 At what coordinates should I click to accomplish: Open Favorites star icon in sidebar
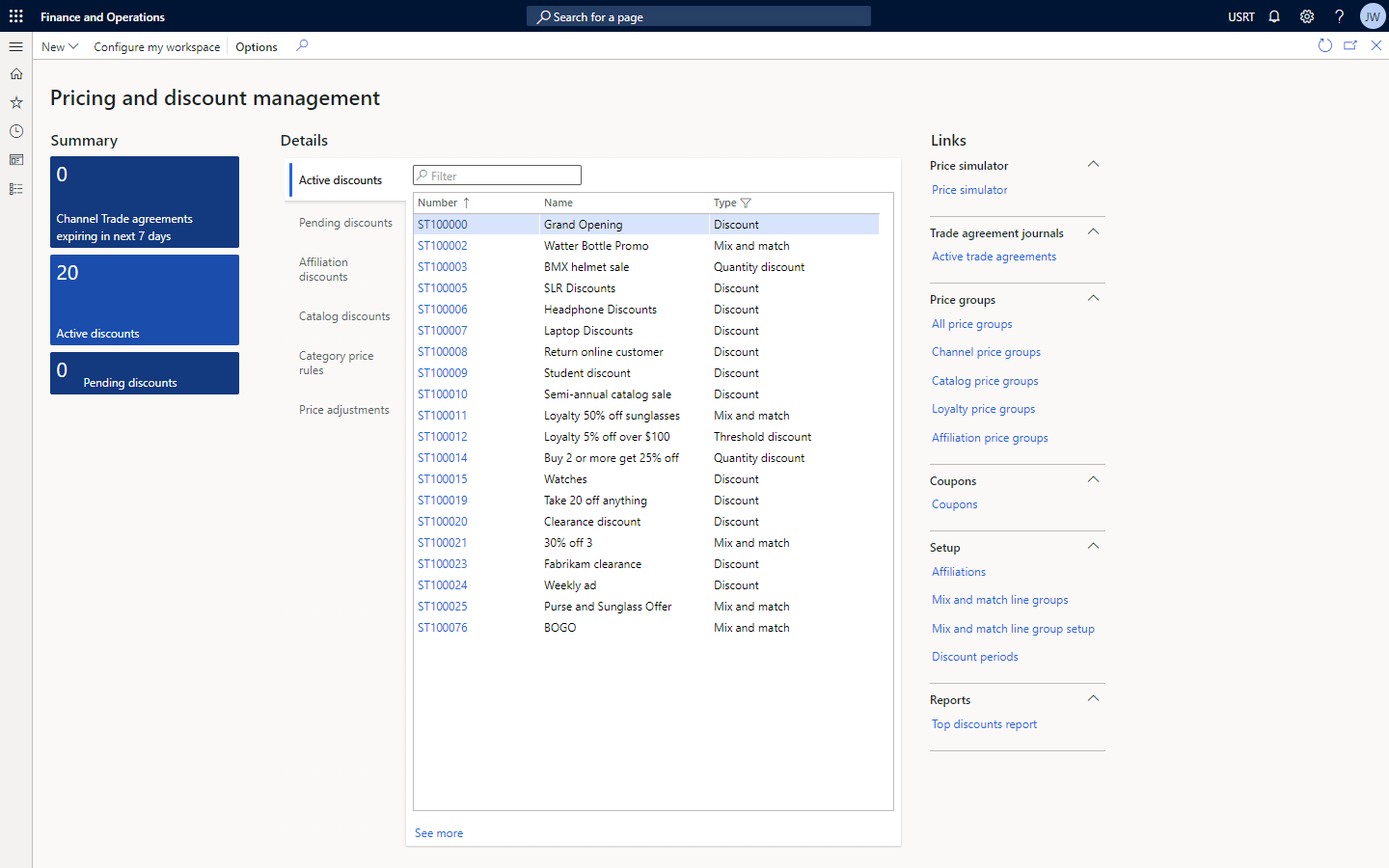point(16,102)
